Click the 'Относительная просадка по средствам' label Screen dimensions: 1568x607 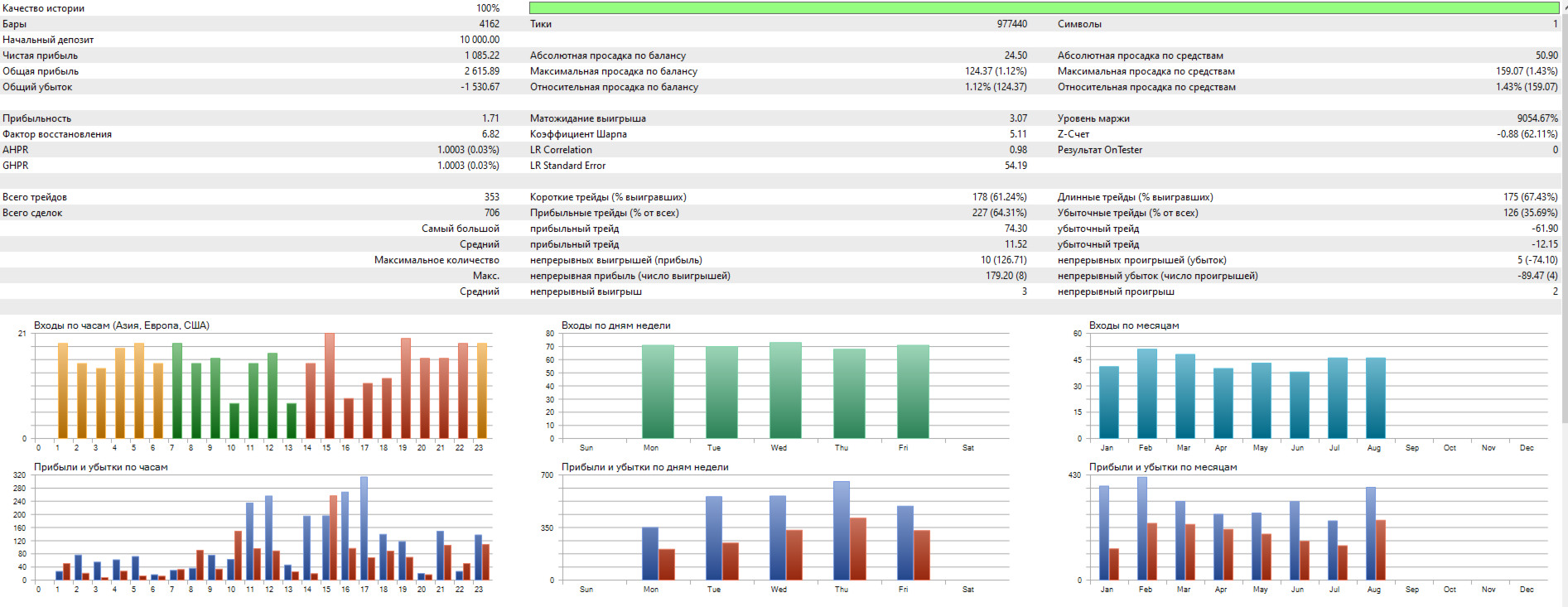tap(1146, 87)
